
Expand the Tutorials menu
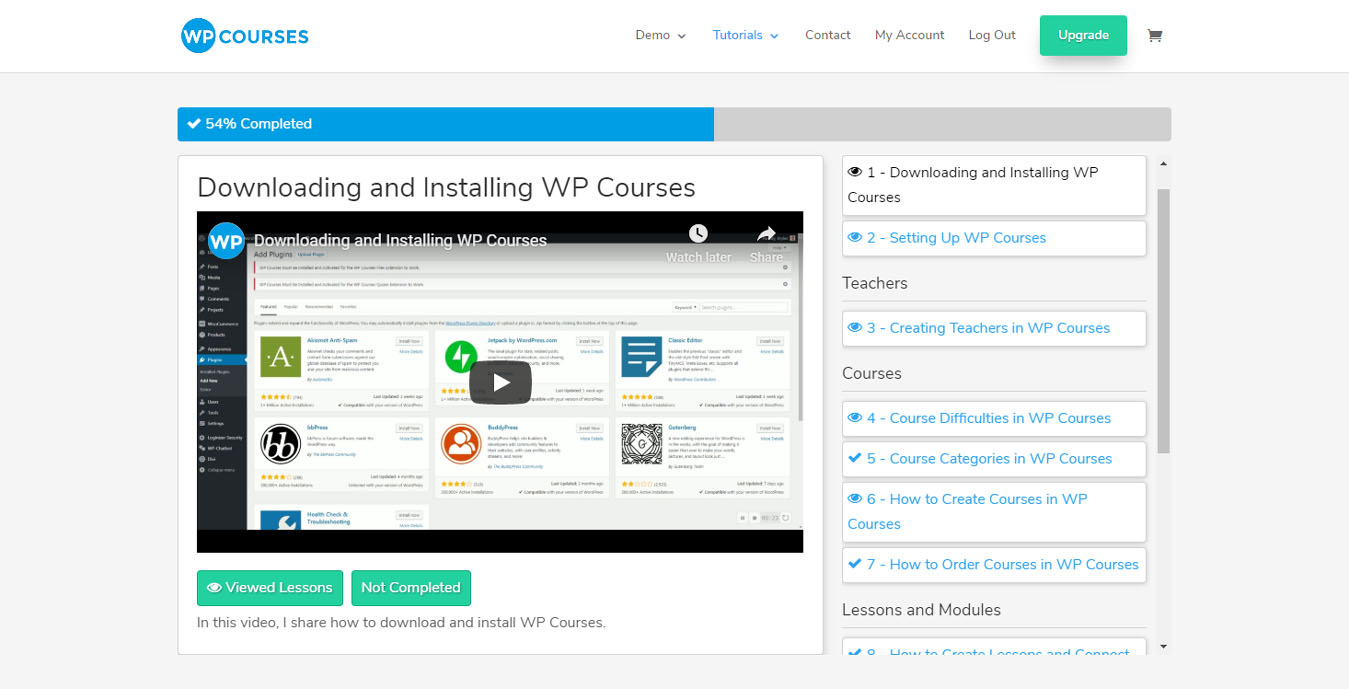tap(745, 35)
